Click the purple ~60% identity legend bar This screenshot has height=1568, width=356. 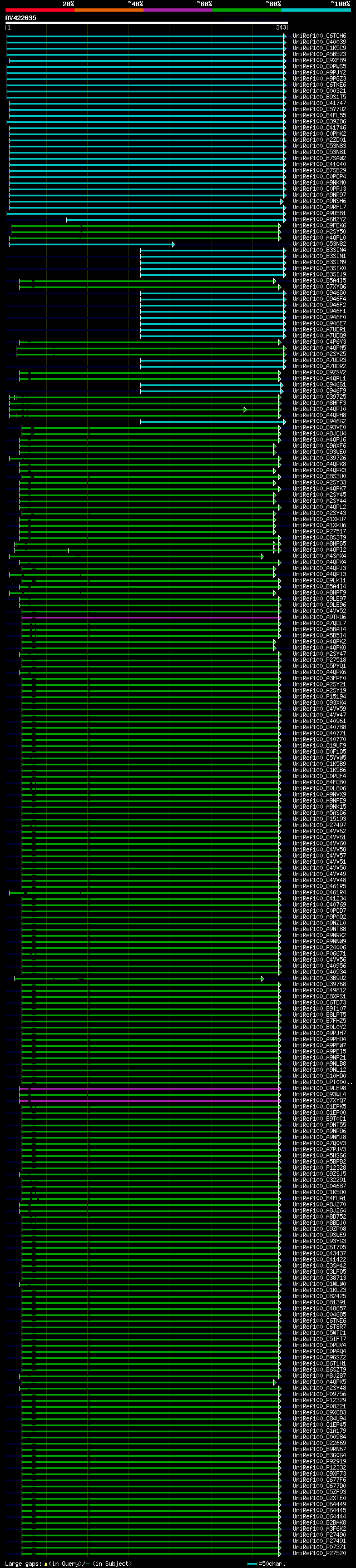pyautogui.click(x=177, y=10)
